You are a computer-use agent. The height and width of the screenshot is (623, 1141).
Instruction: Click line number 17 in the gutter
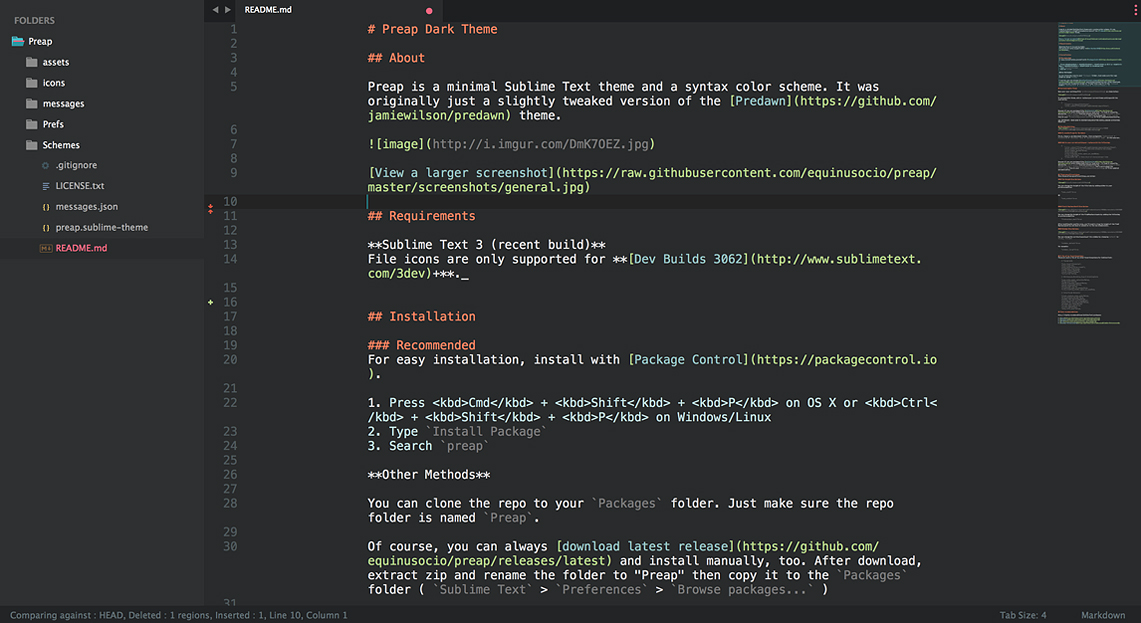230,317
